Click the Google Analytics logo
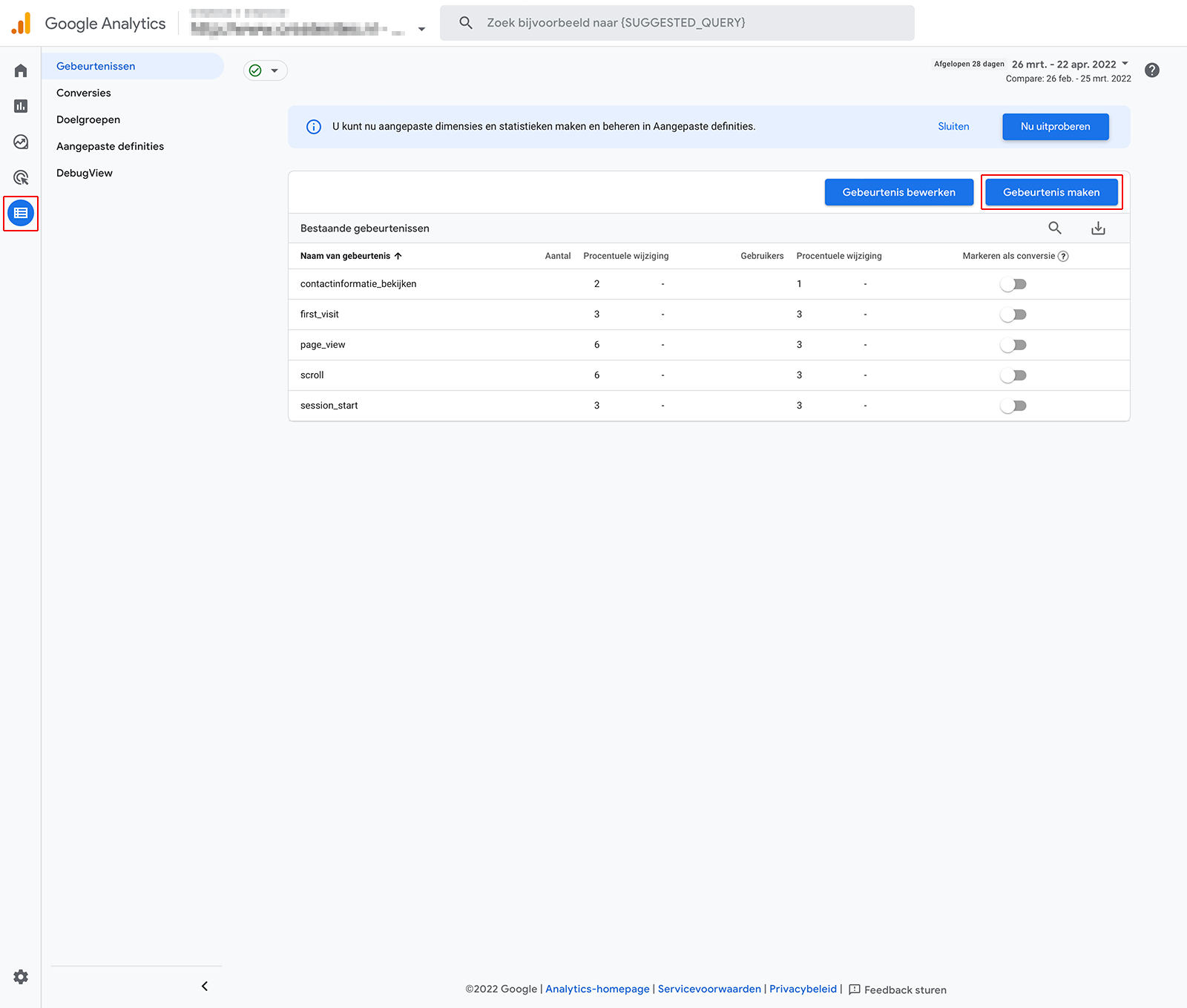 pyautogui.click(x=22, y=23)
